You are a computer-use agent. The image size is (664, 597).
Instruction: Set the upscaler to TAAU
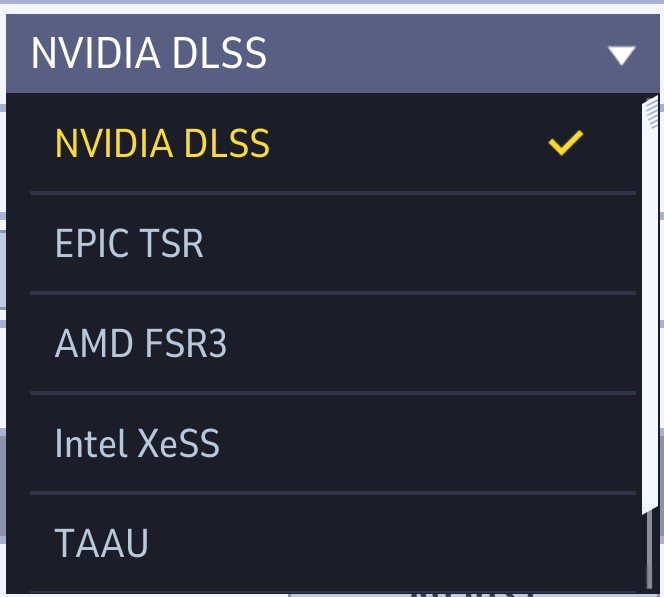click(102, 544)
